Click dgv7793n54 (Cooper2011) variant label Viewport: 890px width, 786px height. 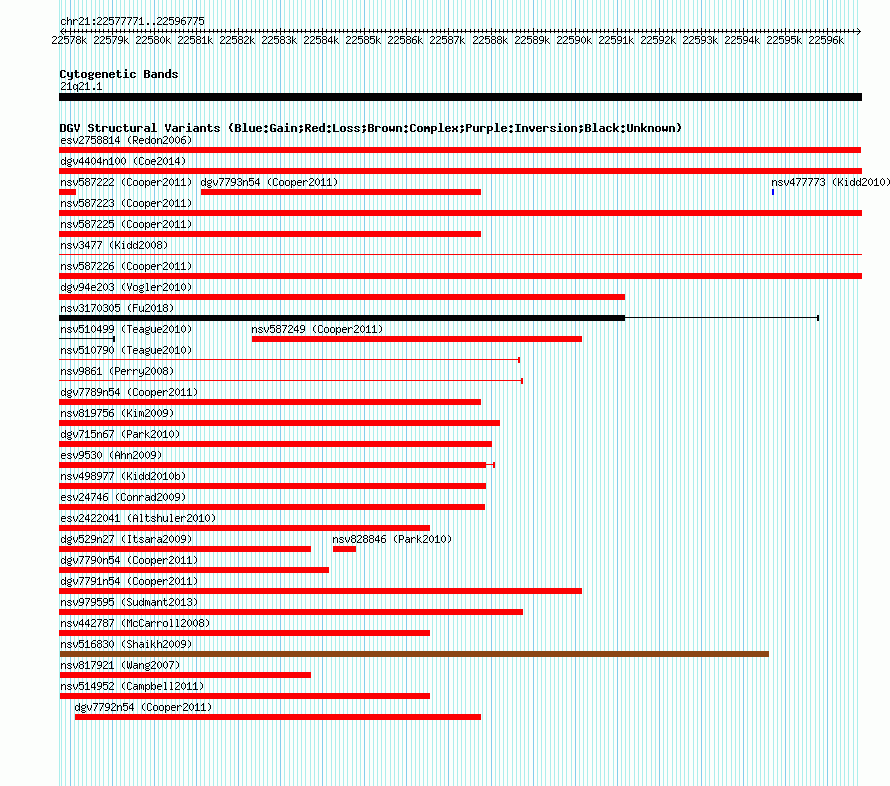[269, 182]
